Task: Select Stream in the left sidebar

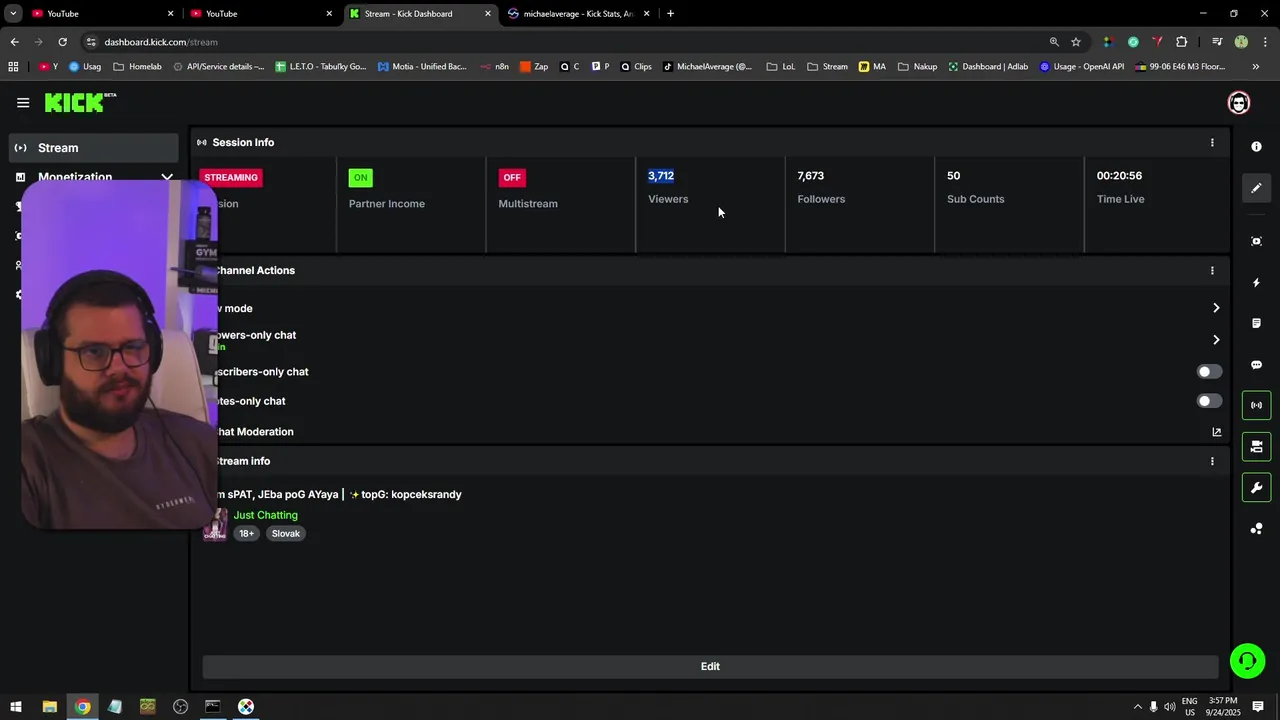Action: coord(94,148)
